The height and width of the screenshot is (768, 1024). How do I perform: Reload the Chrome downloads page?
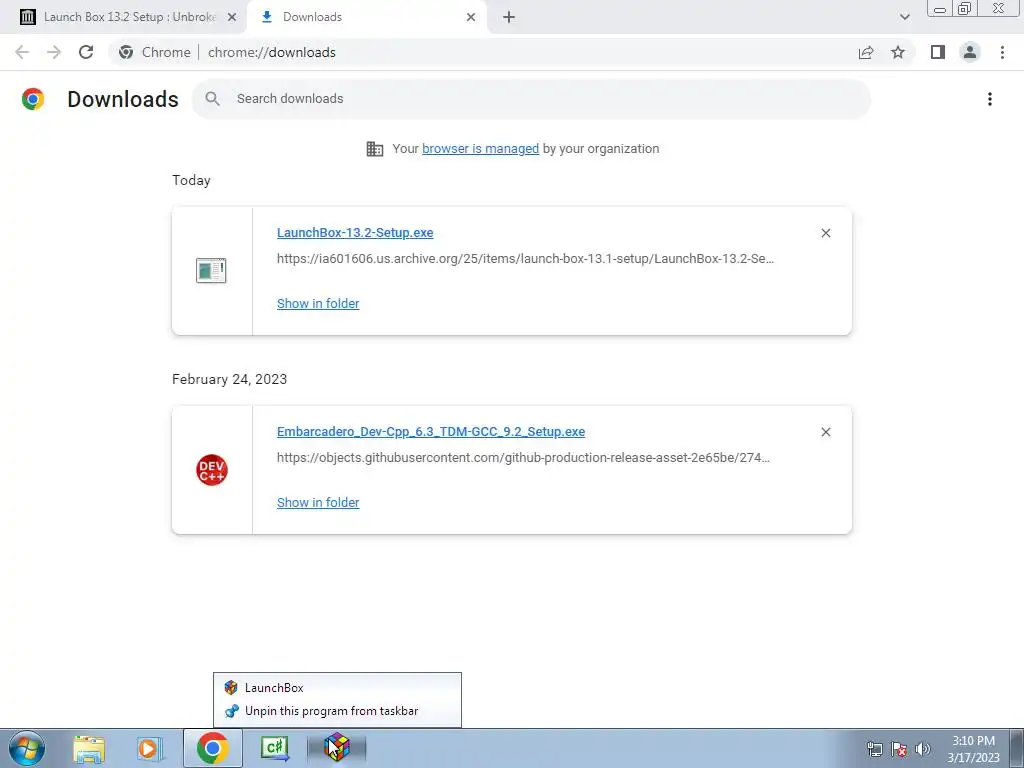(86, 52)
